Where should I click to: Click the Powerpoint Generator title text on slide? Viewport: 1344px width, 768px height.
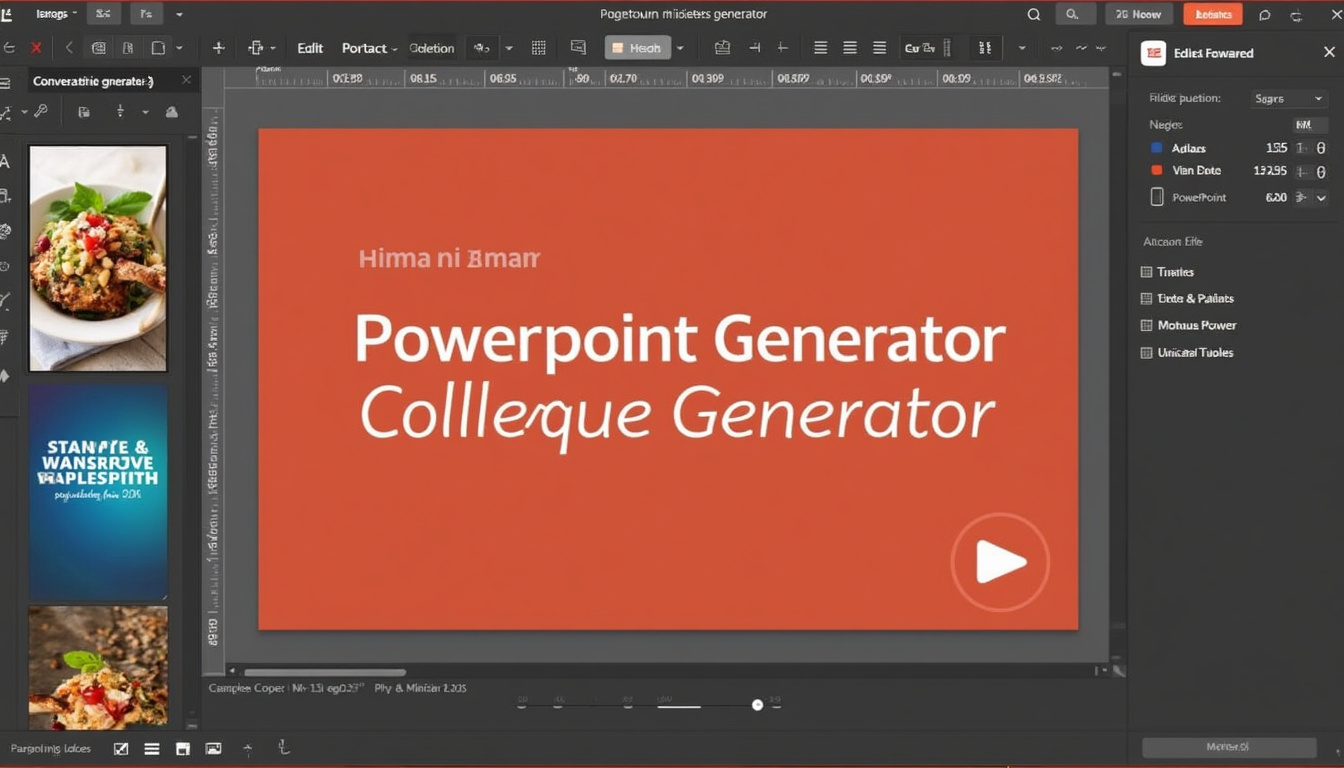[x=680, y=340]
